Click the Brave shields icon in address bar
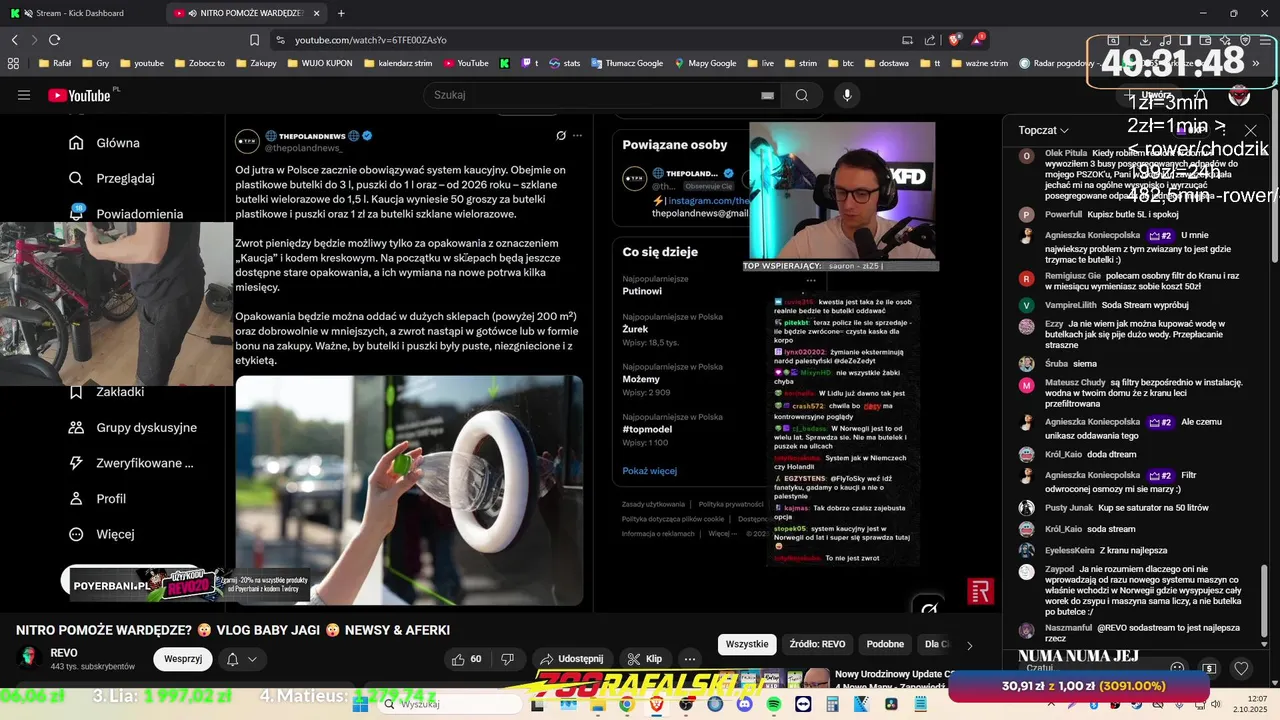Viewport: 1280px width, 720px height. click(954, 40)
